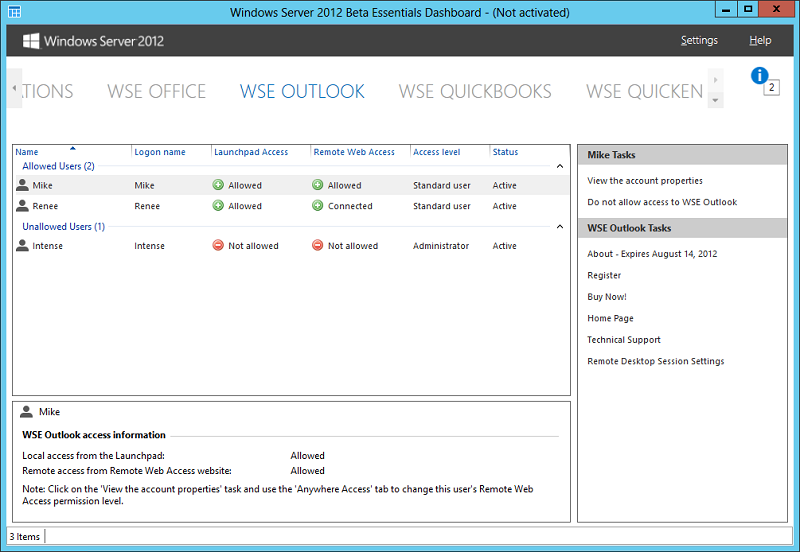Open Remote Desktop Session Settings
800x552 pixels.
click(x=655, y=361)
